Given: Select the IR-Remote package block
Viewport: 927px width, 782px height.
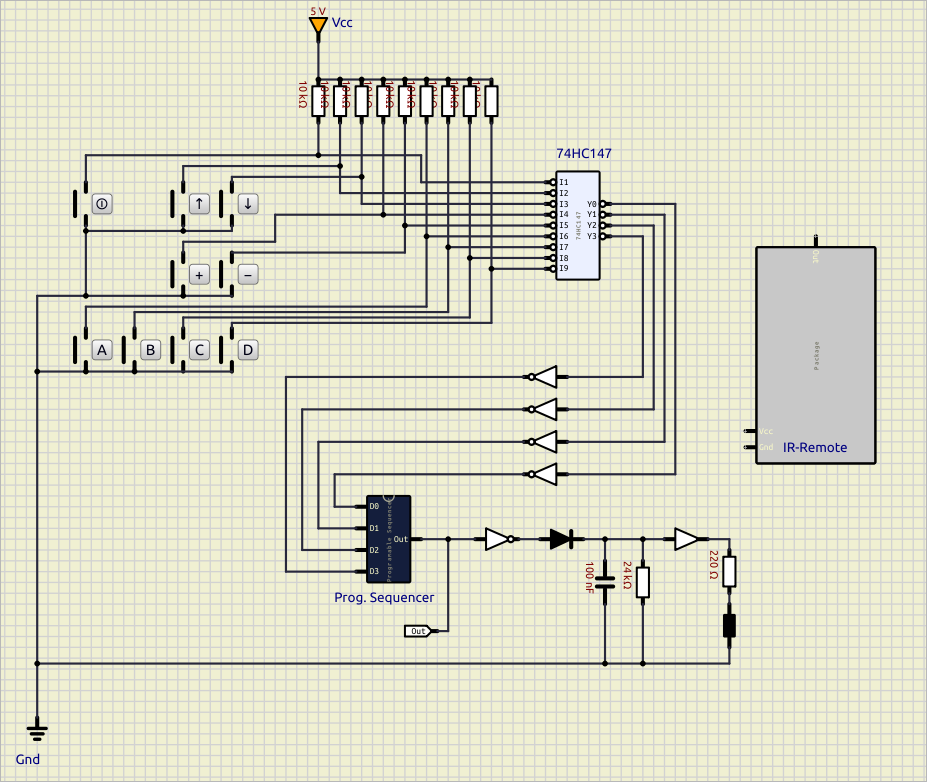Looking at the screenshot, I should tap(815, 354).
